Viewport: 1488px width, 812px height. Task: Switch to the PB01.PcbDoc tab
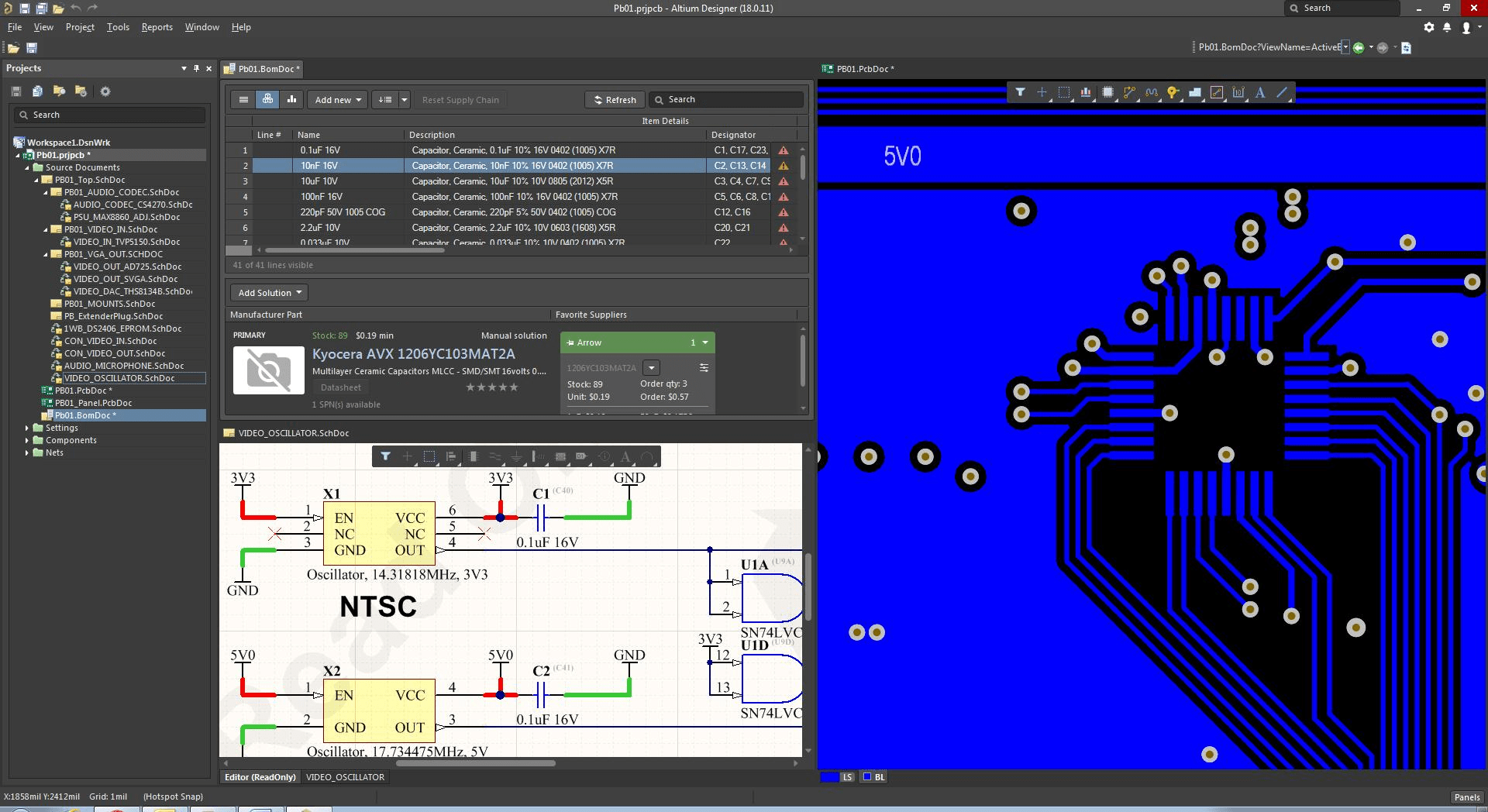click(x=863, y=68)
